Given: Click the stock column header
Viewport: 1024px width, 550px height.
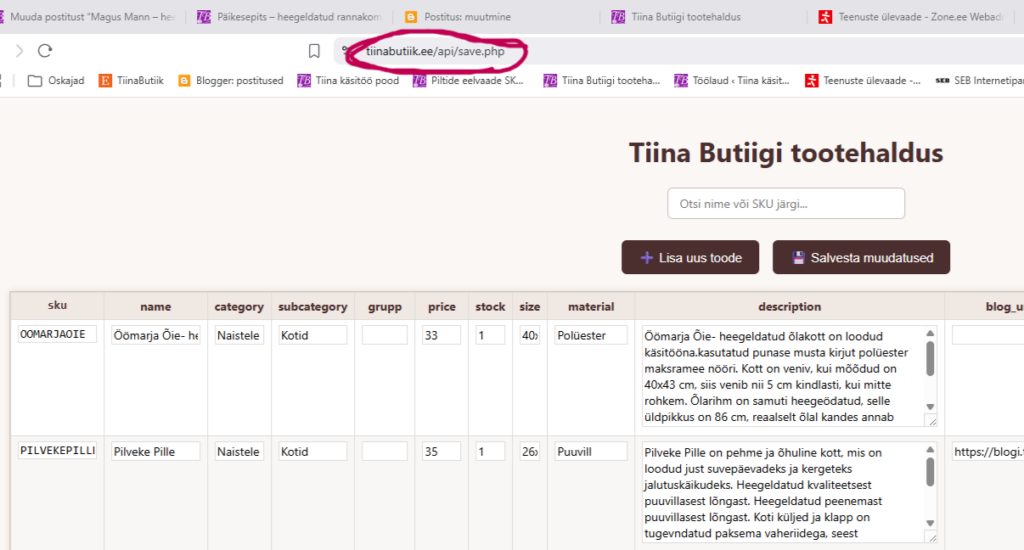Looking at the screenshot, I should pos(490,306).
